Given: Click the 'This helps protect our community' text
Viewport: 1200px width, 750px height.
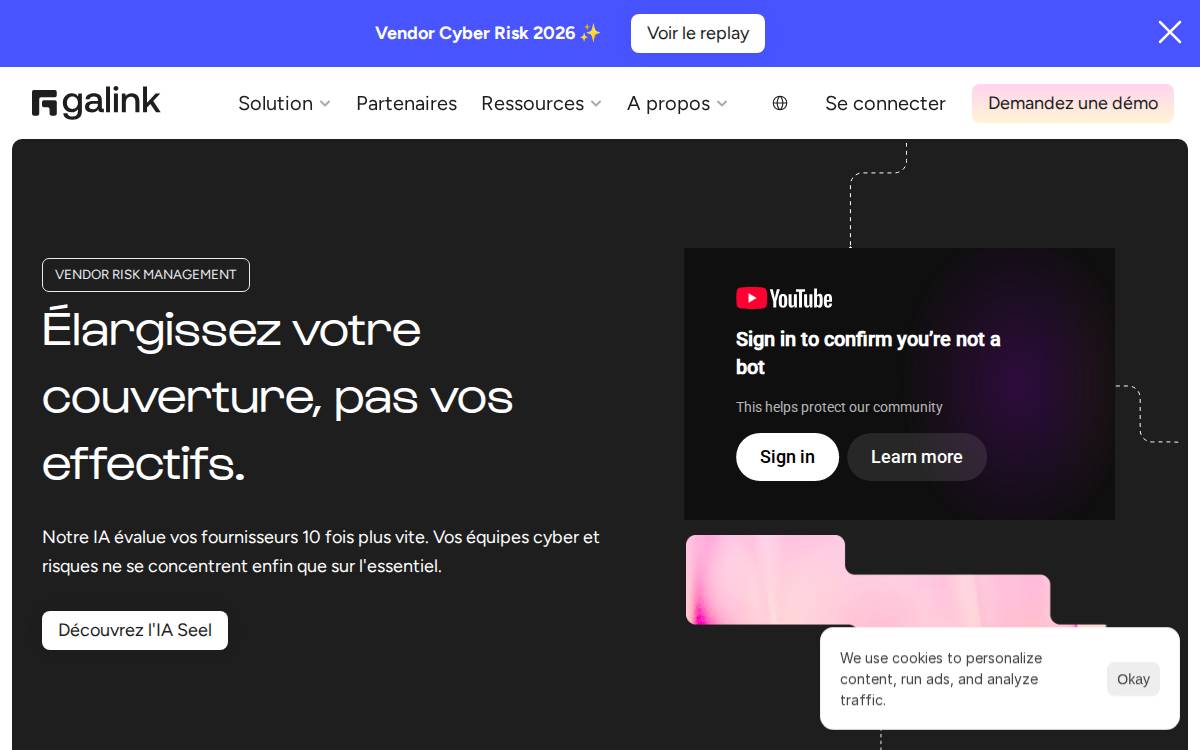Looking at the screenshot, I should 839,407.
